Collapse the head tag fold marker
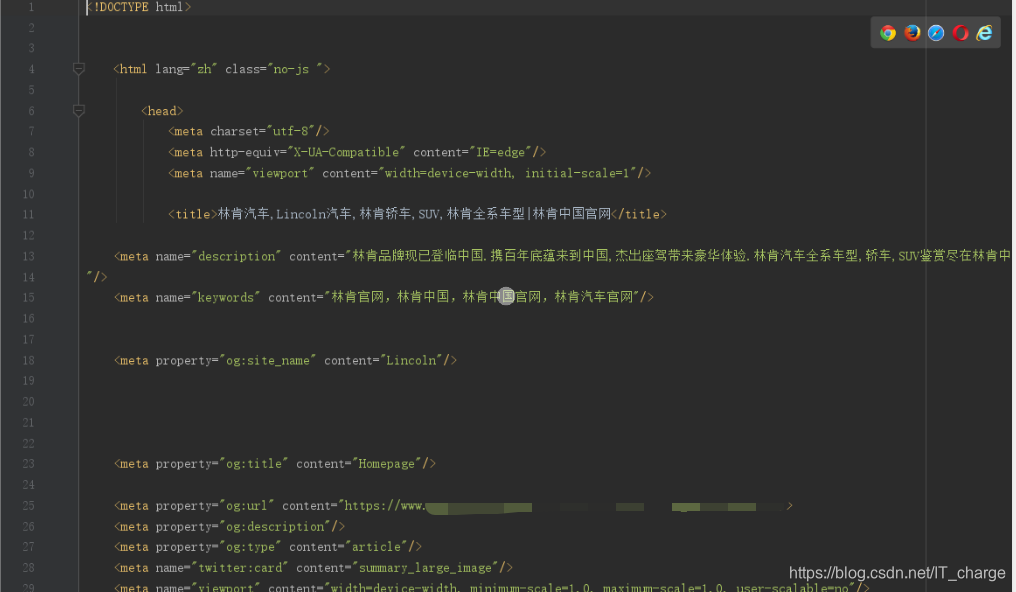 coord(78,111)
